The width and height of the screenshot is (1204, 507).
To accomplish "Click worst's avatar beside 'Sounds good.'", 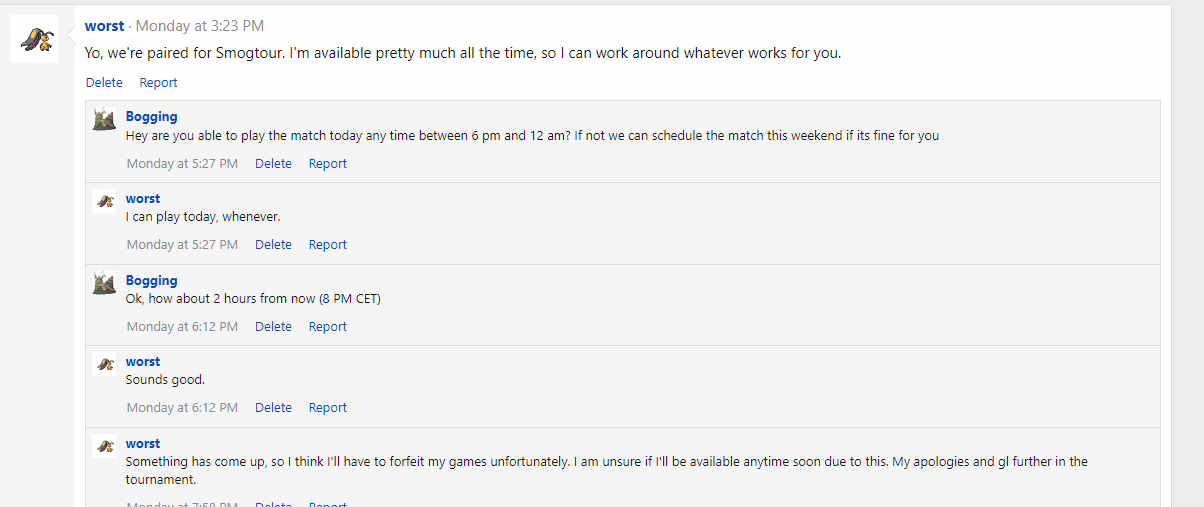I will 104,364.
